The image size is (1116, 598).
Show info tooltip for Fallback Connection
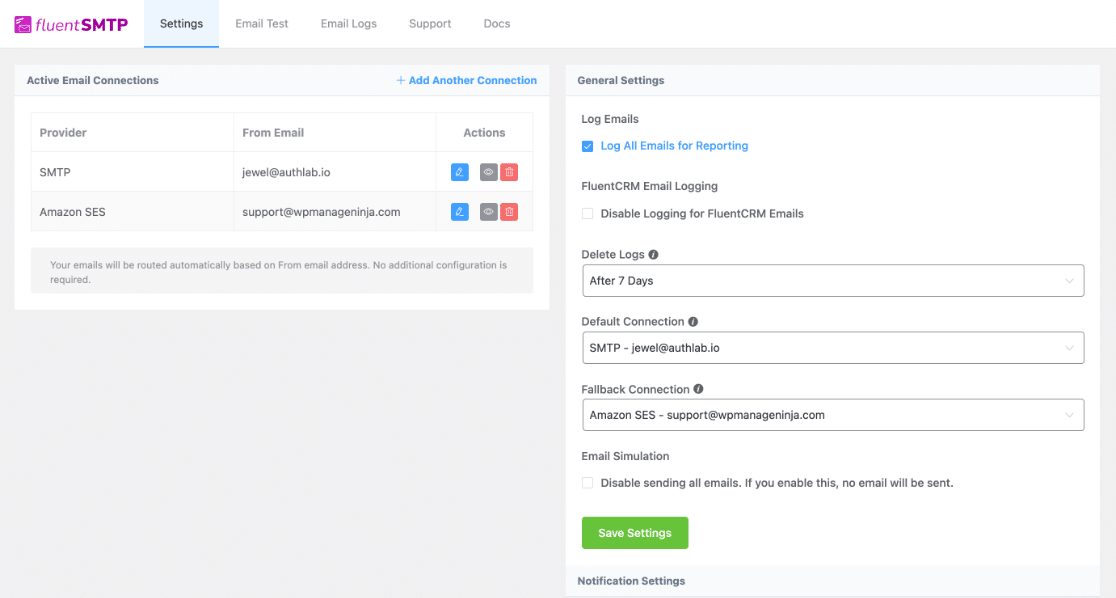click(x=698, y=389)
